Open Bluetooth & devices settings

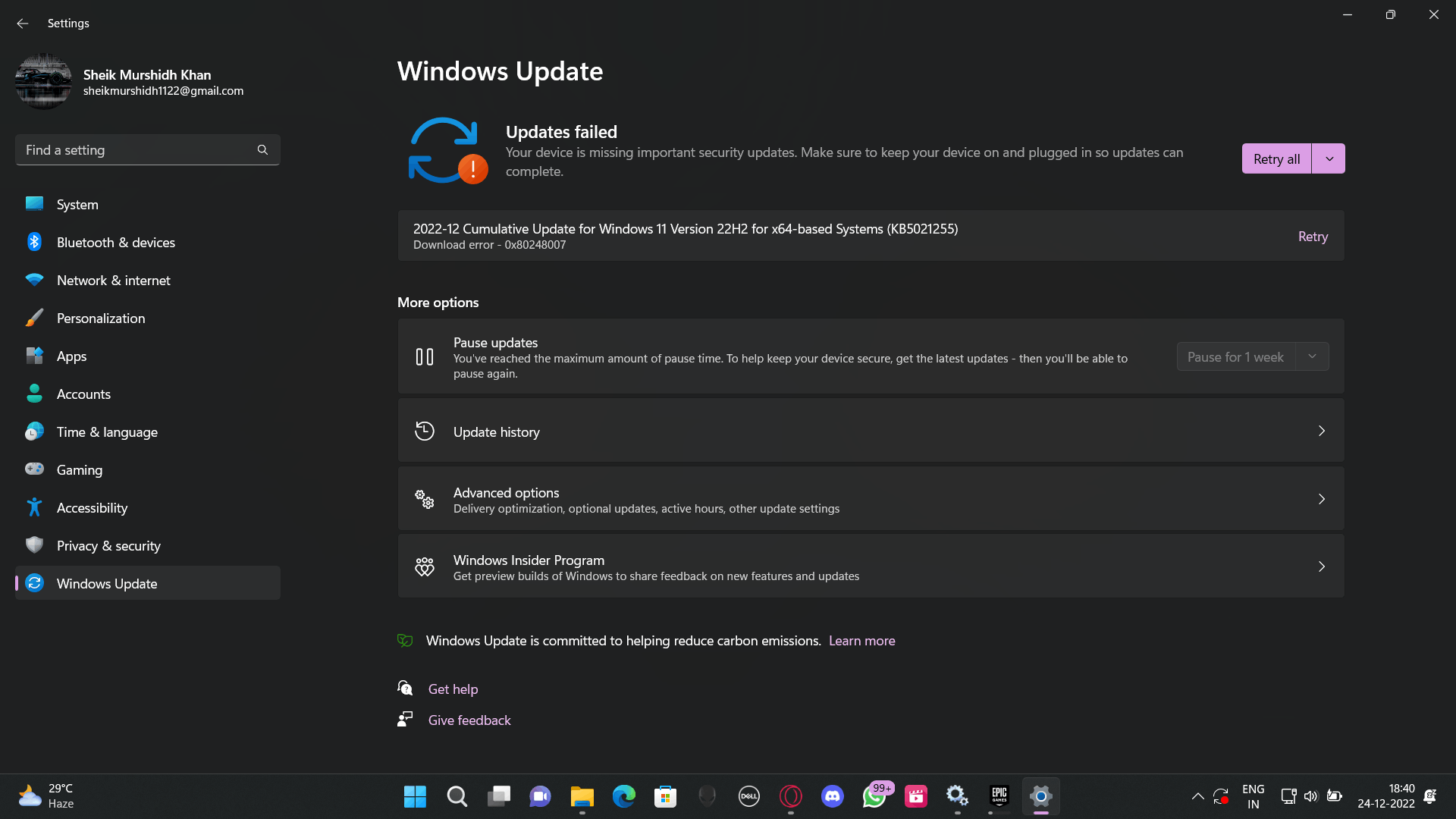148,242
